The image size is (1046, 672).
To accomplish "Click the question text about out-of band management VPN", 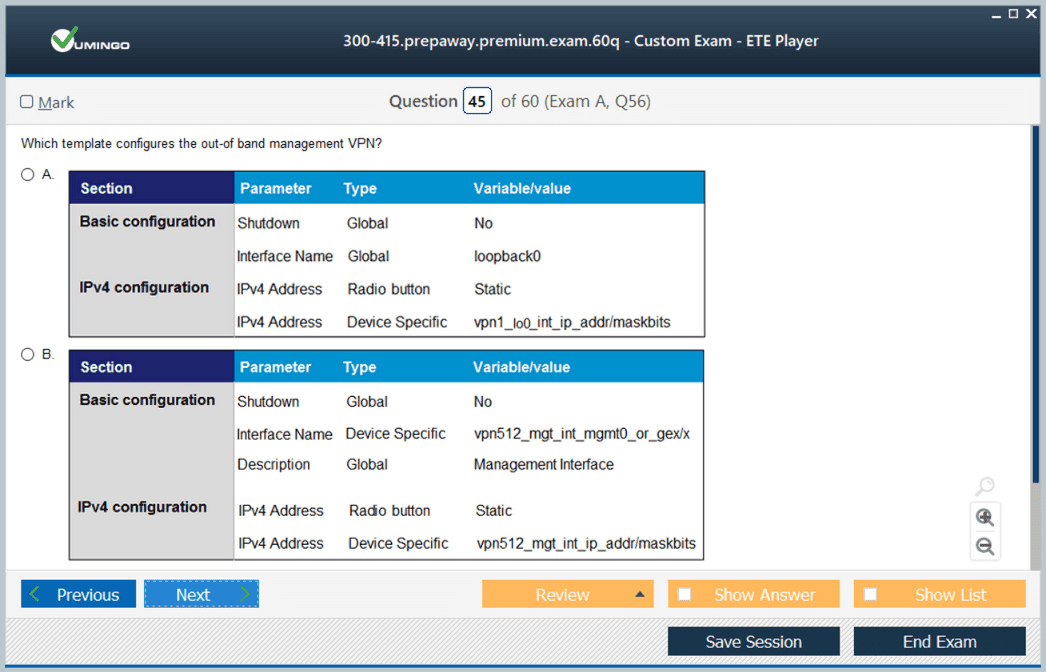I will (x=201, y=143).
